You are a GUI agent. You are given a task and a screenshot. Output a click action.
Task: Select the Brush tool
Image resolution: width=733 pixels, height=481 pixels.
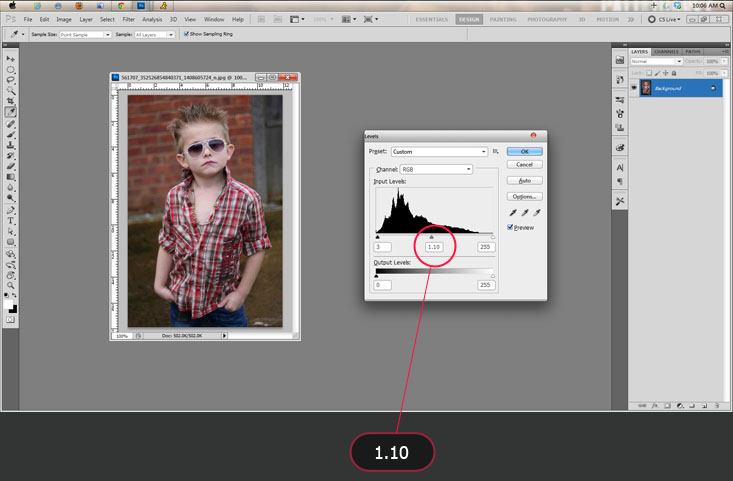[x=10, y=135]
